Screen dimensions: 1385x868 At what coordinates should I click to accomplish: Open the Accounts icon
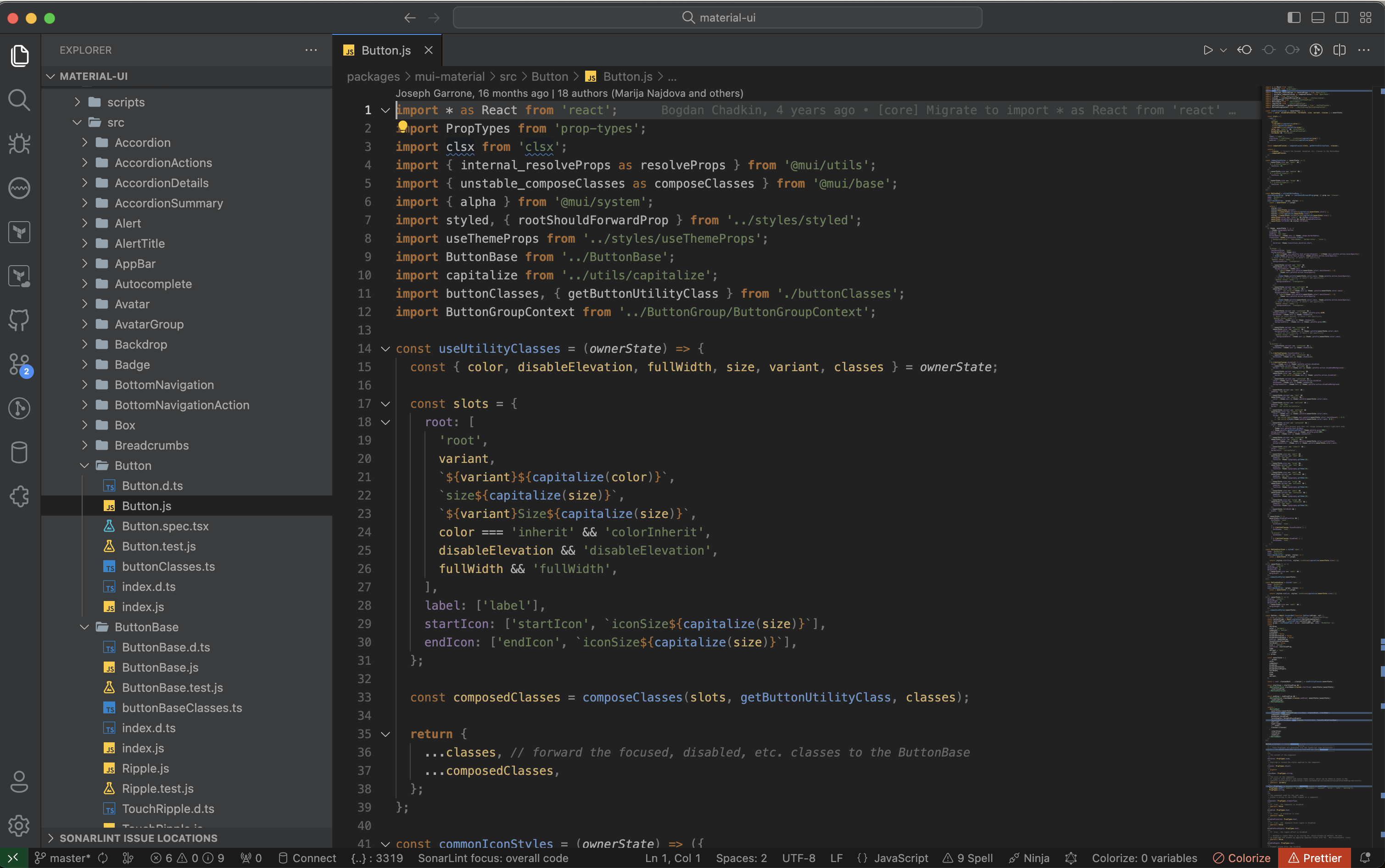pos(20,781)
